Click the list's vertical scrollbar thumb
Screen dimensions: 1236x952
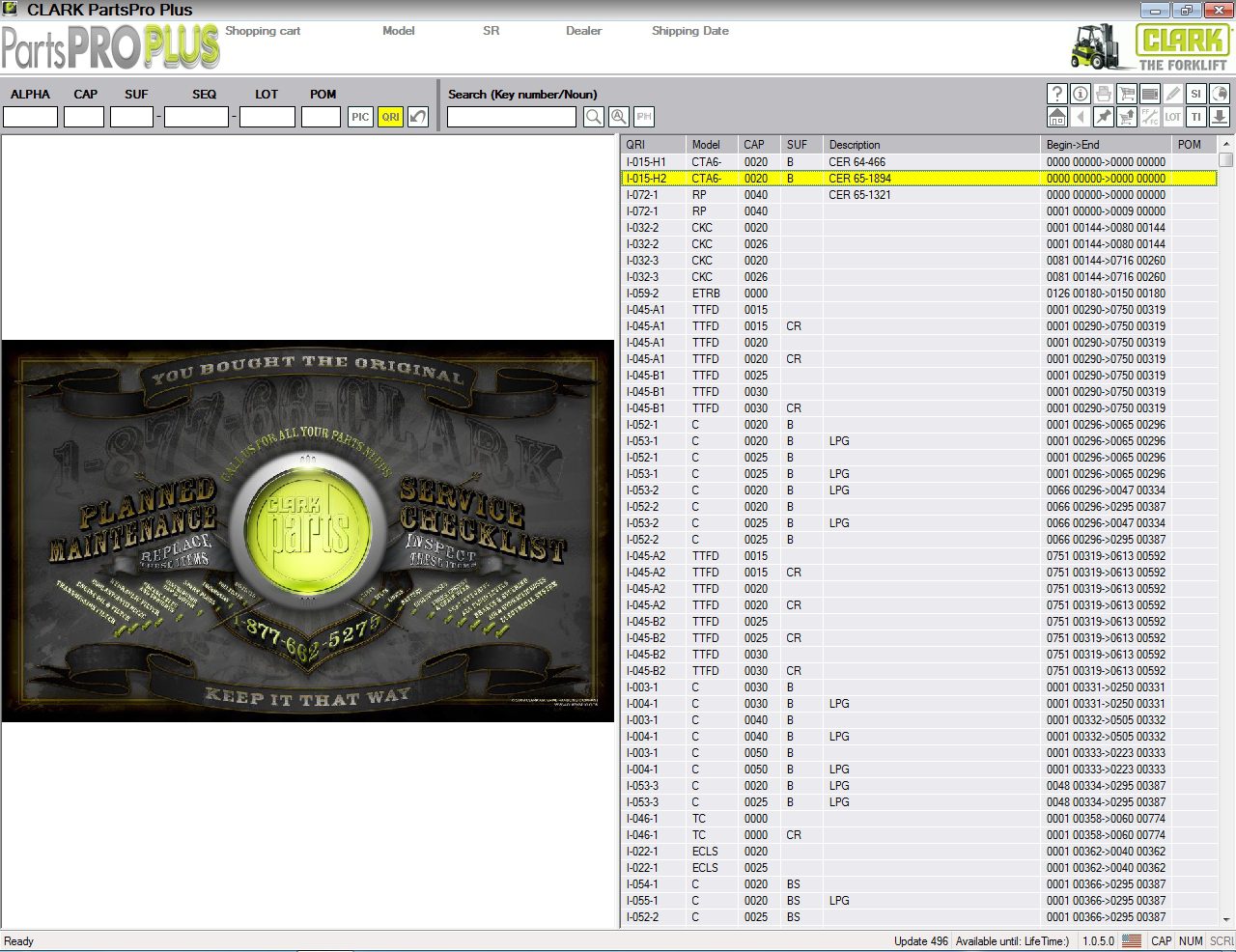[1226, 159]
